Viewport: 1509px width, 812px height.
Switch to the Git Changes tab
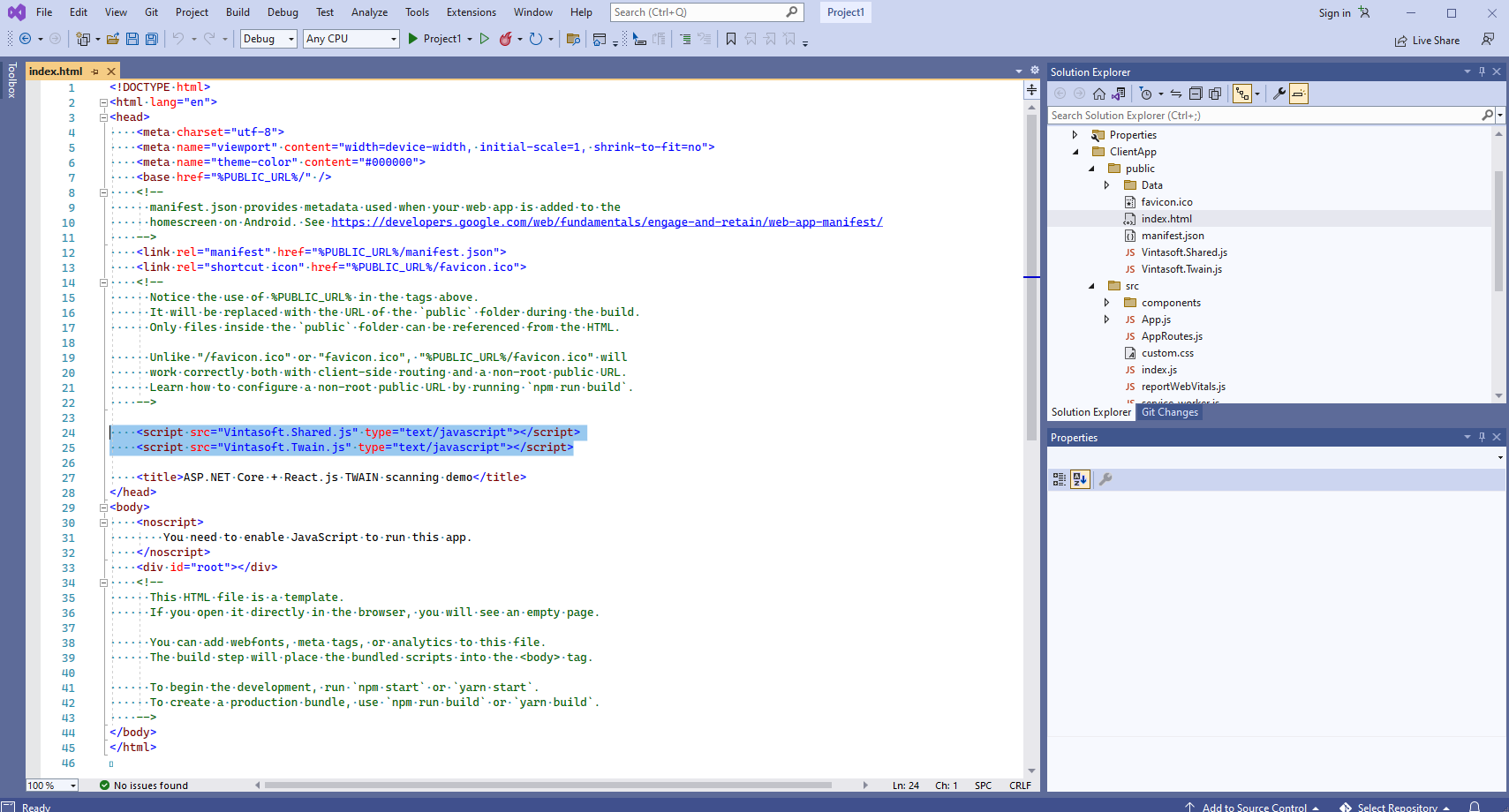[1169, 412]
